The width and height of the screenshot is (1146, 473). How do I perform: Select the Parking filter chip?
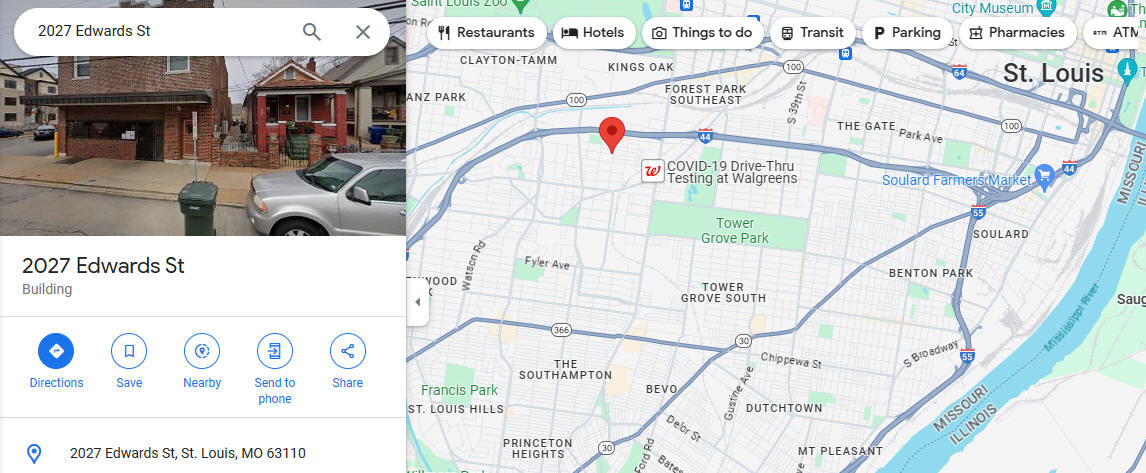tap(907, 33)
